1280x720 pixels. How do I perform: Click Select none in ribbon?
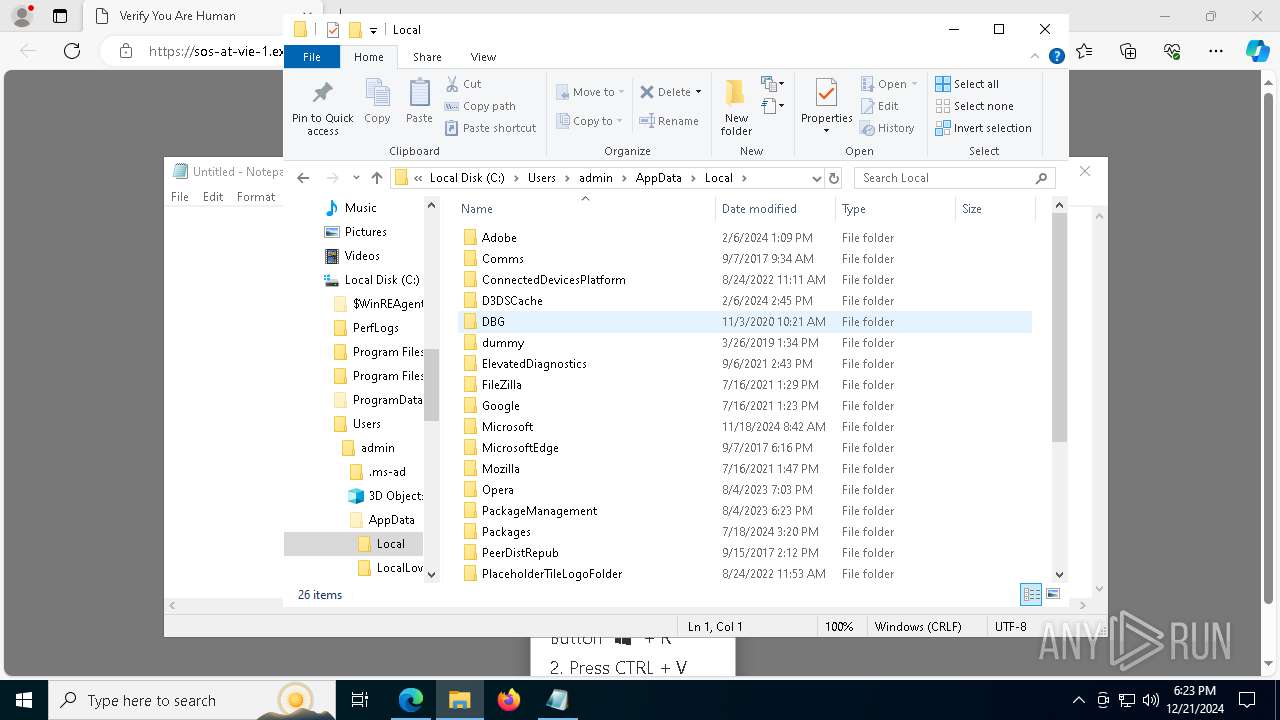(974, 106)
